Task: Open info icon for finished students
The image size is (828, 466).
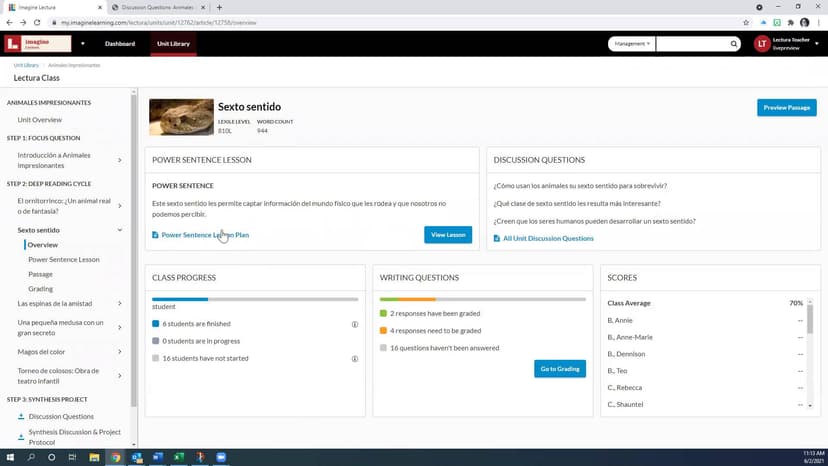Action: point(355,324)
